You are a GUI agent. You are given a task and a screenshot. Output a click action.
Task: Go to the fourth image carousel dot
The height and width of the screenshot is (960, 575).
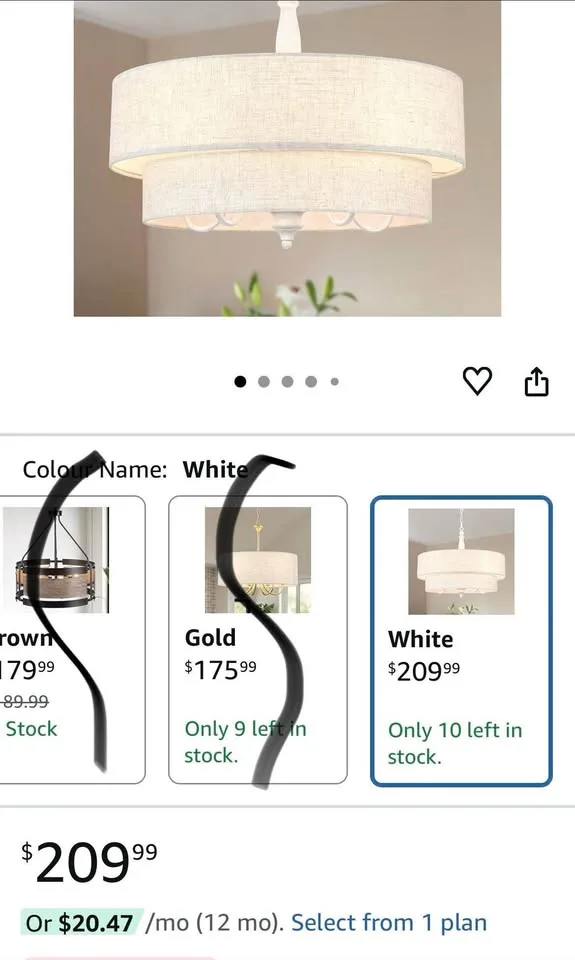(311, 381)
